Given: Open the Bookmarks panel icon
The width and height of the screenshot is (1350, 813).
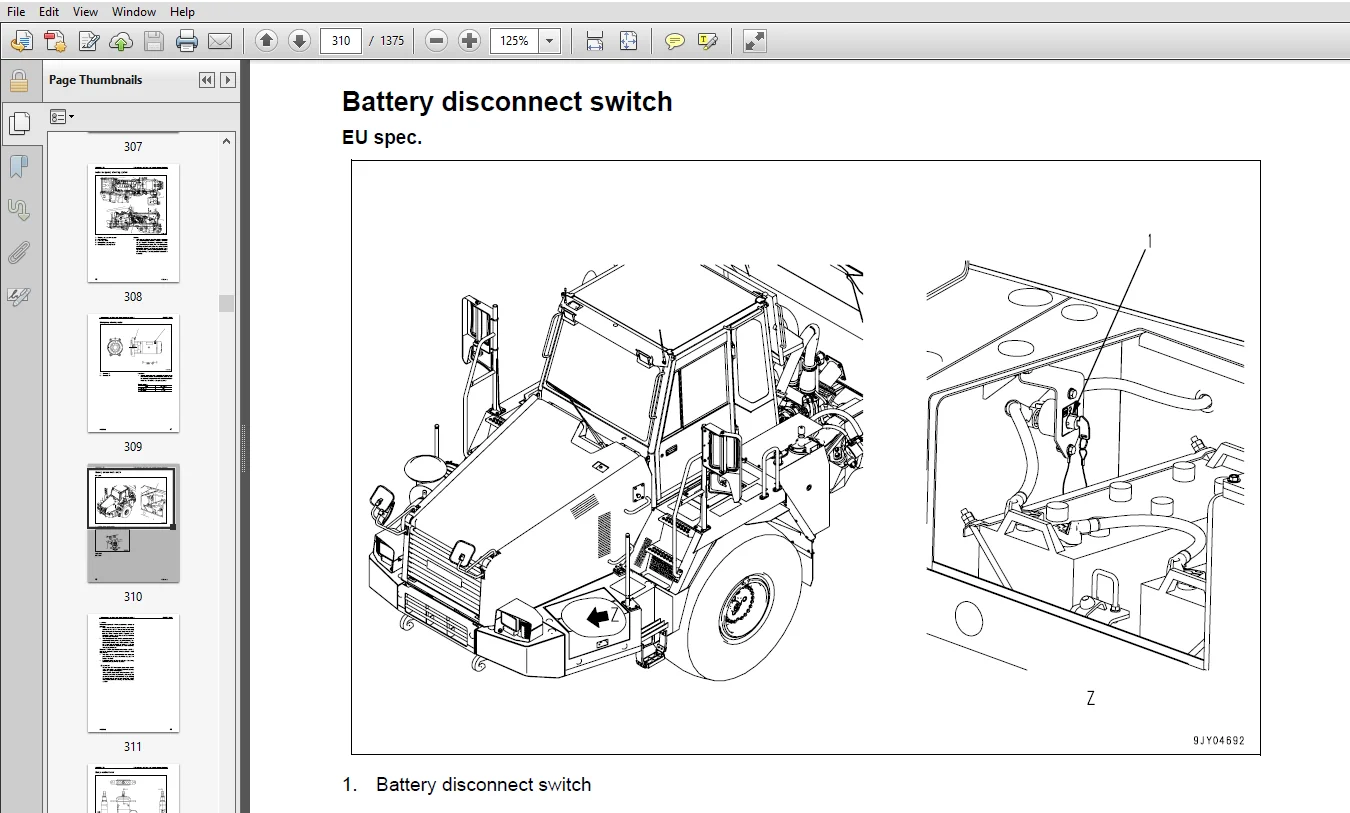Looking at the screenshot, I should tap(19, 167).
